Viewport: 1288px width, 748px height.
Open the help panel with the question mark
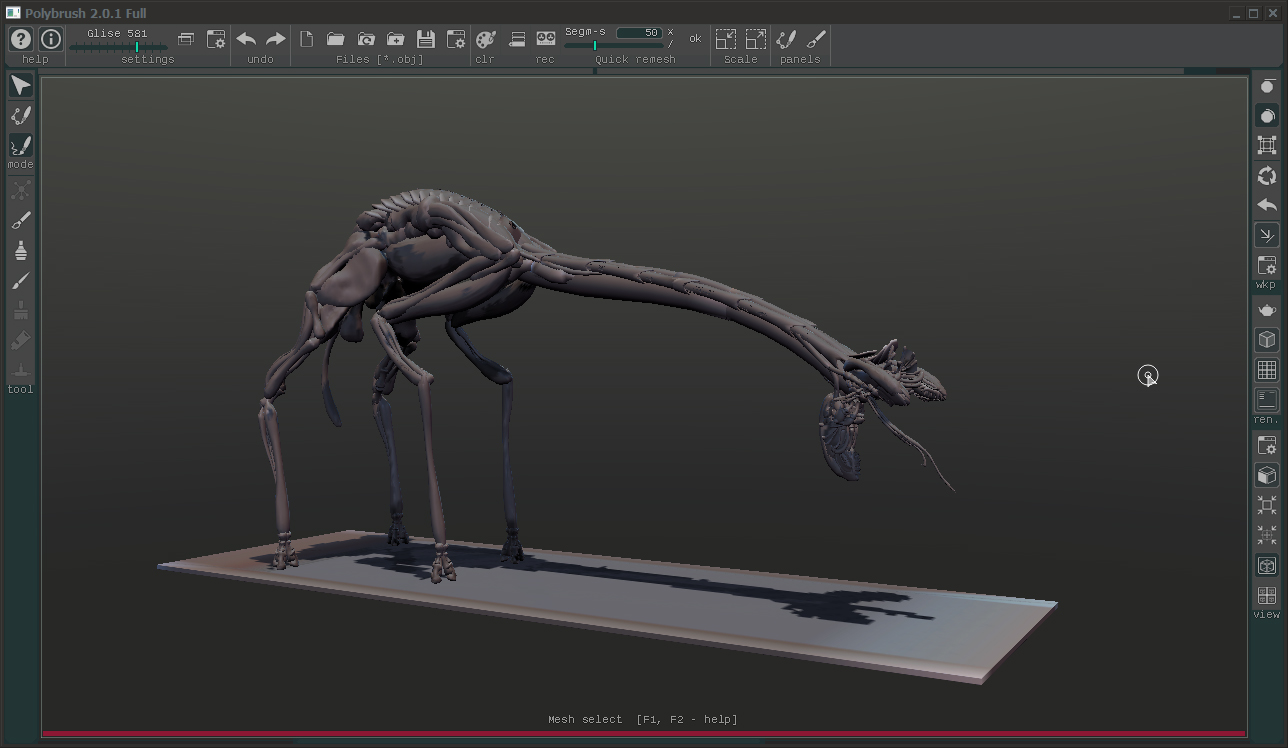click(x=20, y=38)
